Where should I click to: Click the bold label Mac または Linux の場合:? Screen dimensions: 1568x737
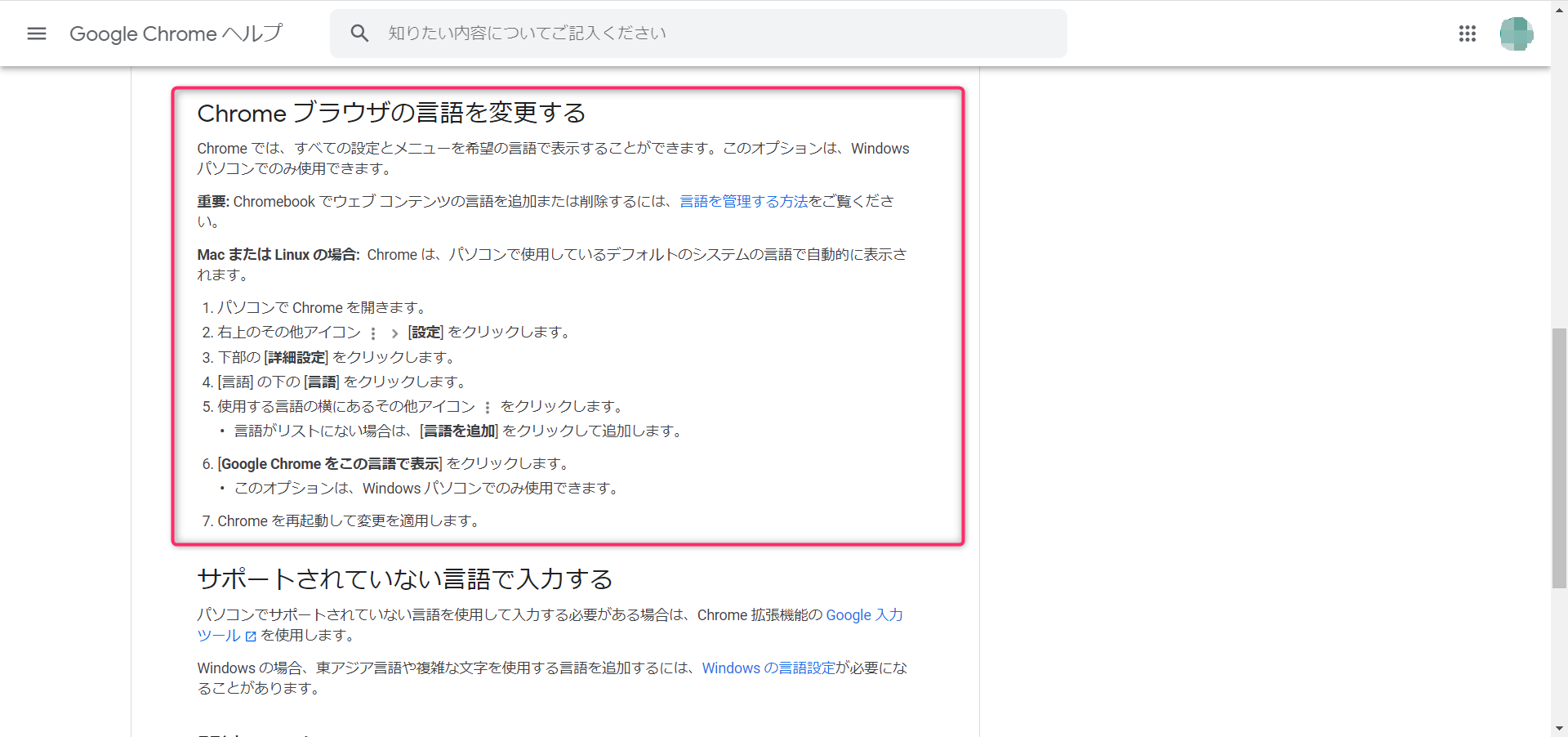(278, 255)
